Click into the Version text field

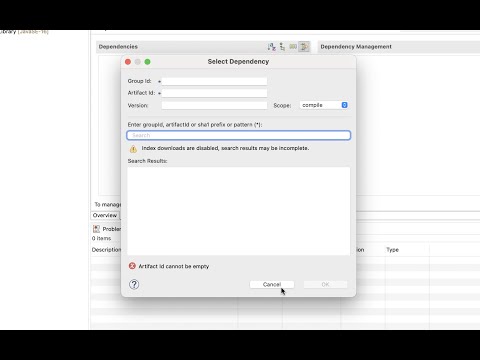click(214, 105)
